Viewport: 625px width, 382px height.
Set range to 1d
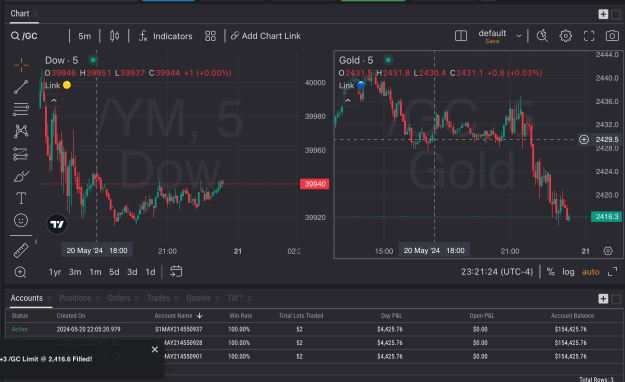click(150, 272)
